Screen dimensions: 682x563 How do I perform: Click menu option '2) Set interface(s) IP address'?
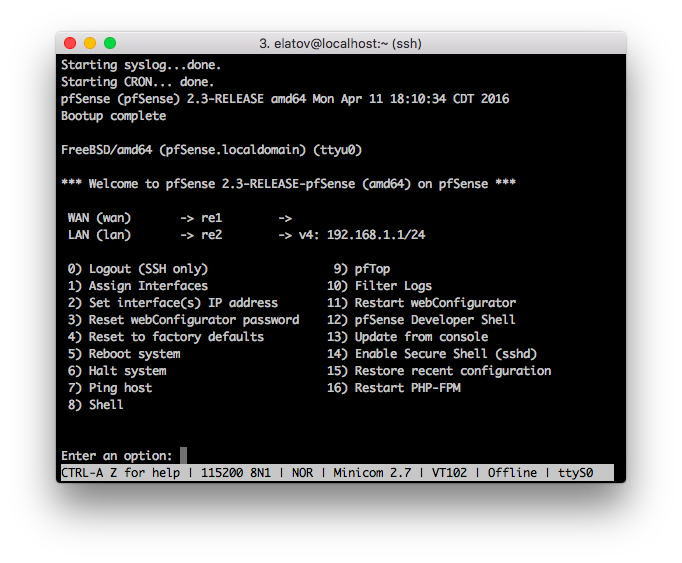[173, 303]
